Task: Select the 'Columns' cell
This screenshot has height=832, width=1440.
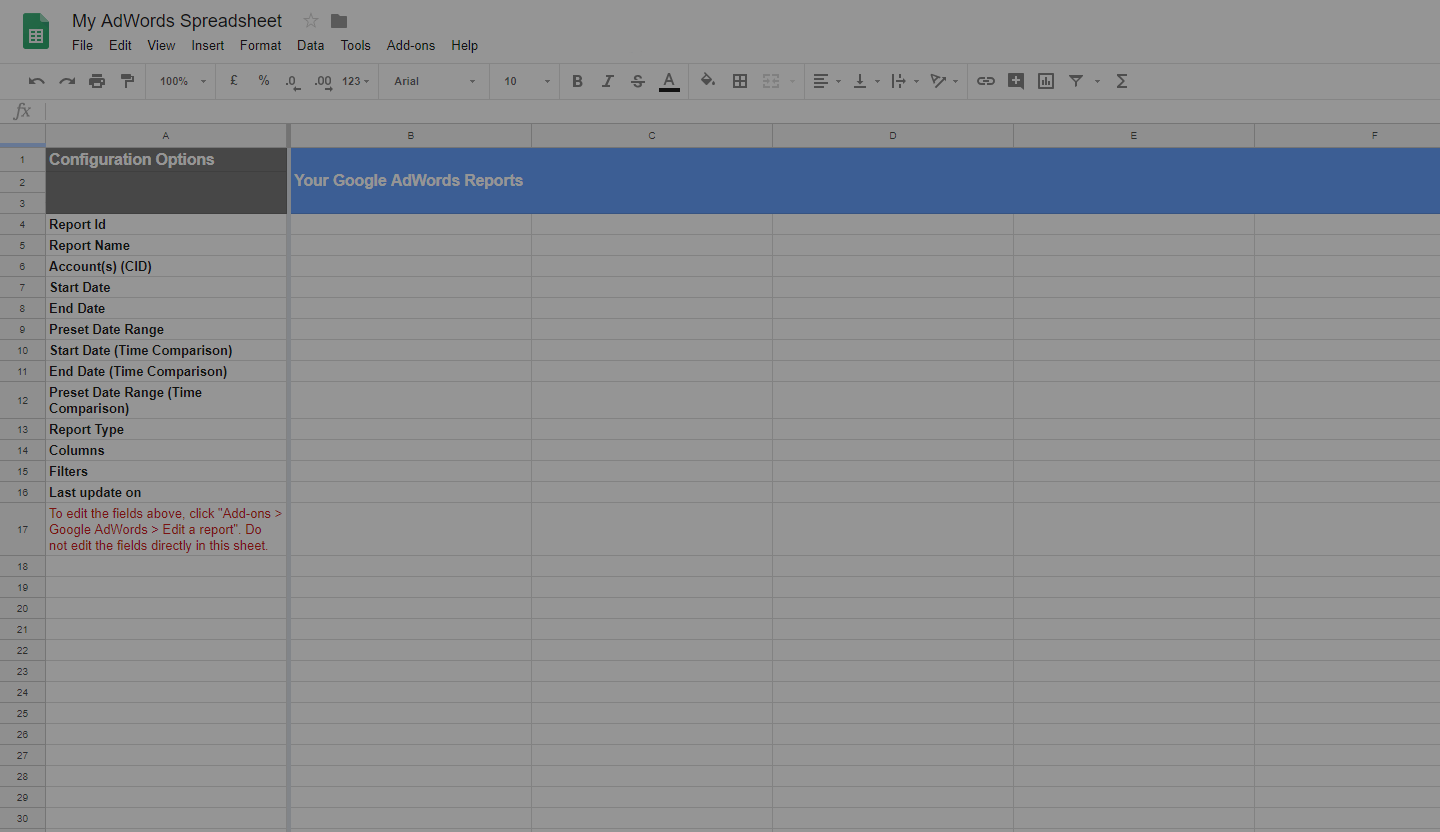Action: (x=166, y=450)
